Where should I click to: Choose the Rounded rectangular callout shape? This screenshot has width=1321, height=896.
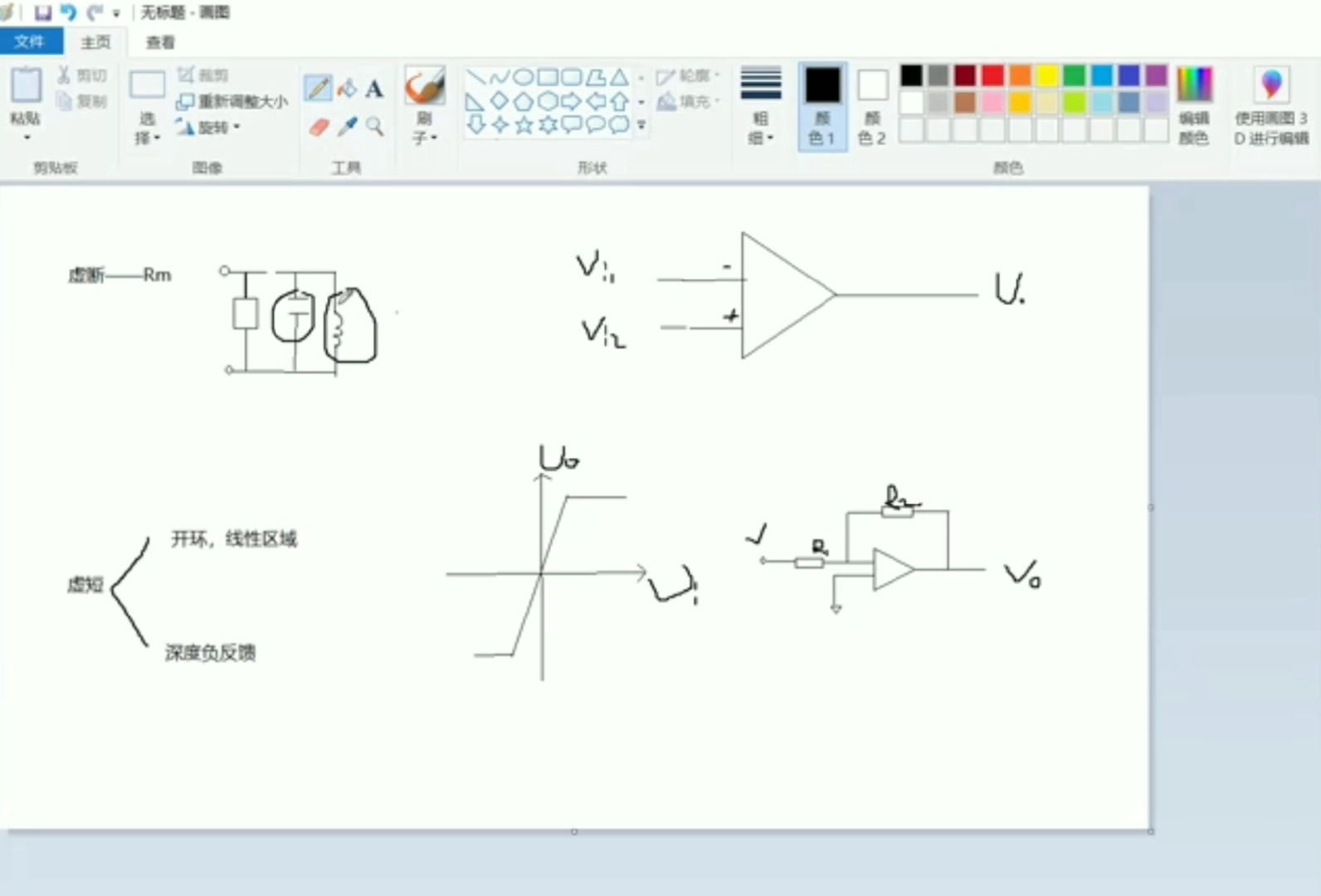[572, 124]
